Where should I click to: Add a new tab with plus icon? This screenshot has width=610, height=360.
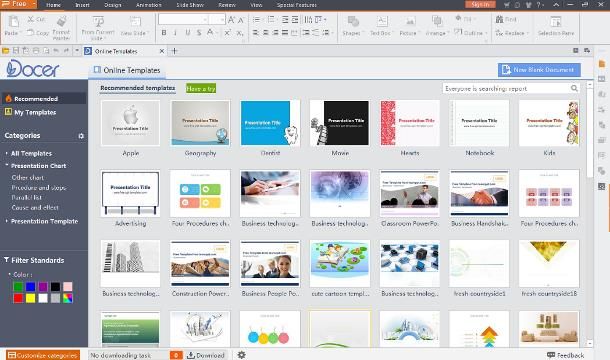[174, 51]
